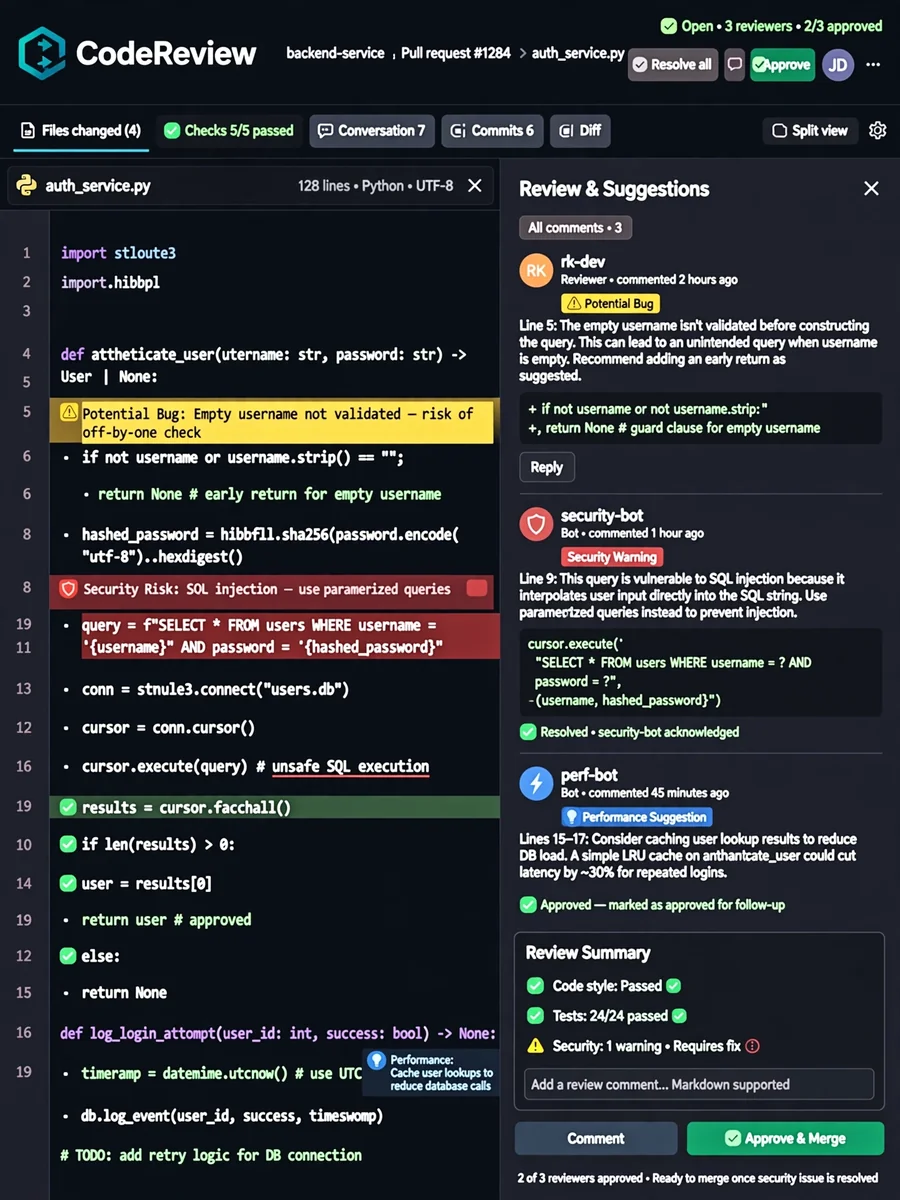Open the Commits 6 tab
The width and height of the screenshot is (900, 1200).
point(493,130)
